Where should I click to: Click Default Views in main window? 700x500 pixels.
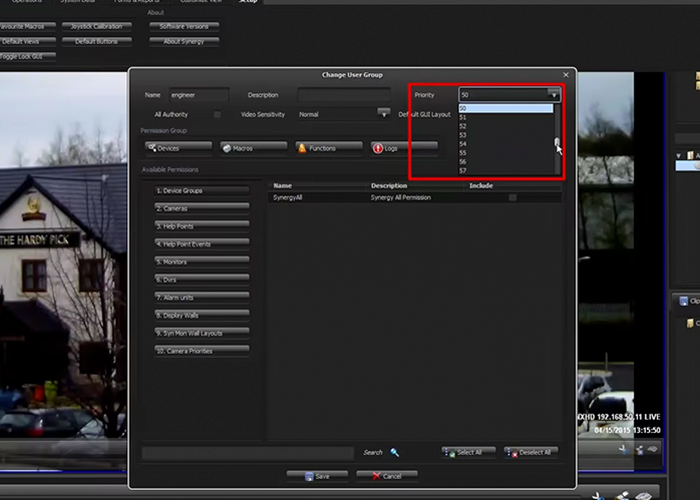27,42
